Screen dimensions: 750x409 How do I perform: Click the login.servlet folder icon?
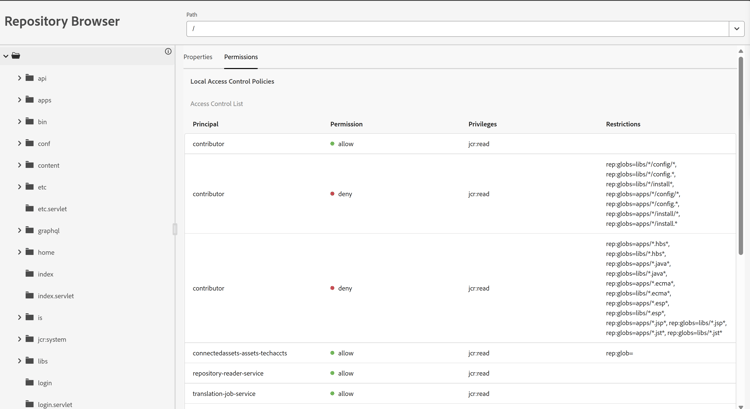[x=30, y=404]
